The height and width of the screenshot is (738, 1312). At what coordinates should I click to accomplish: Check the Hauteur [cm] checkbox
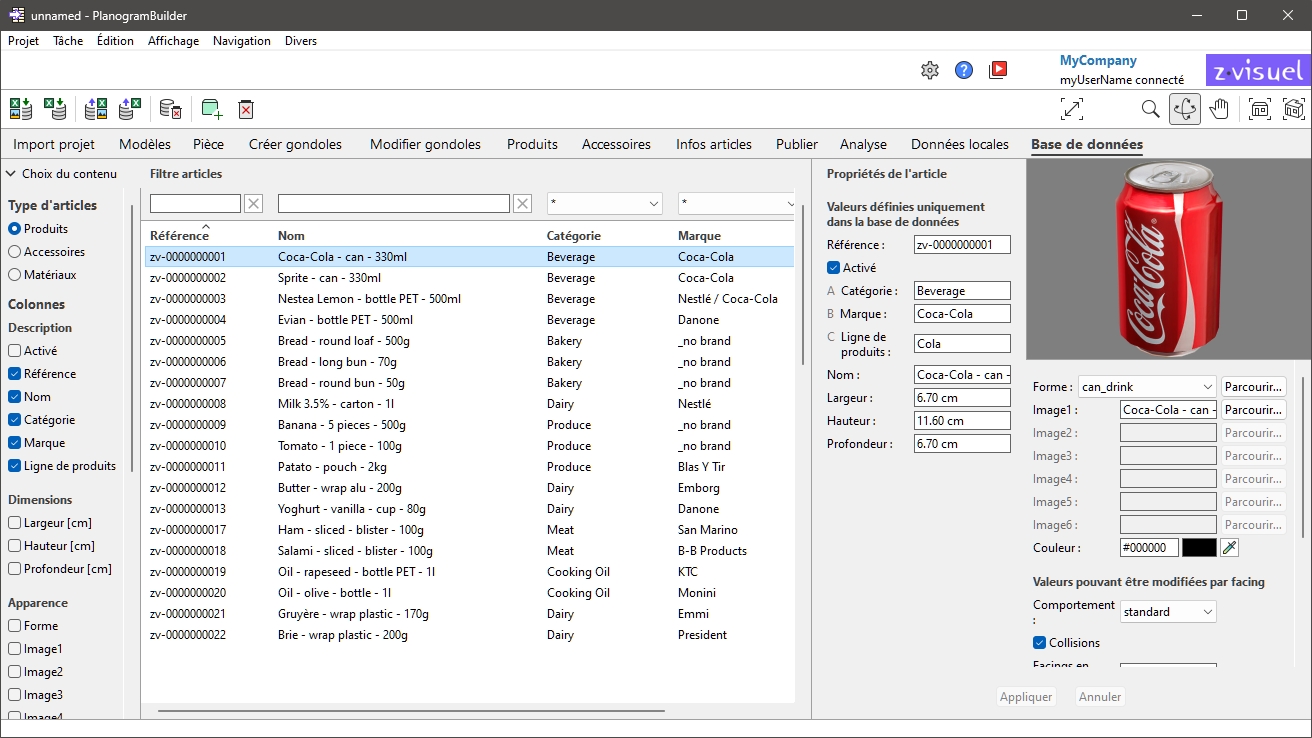click(x=14, y=546)
